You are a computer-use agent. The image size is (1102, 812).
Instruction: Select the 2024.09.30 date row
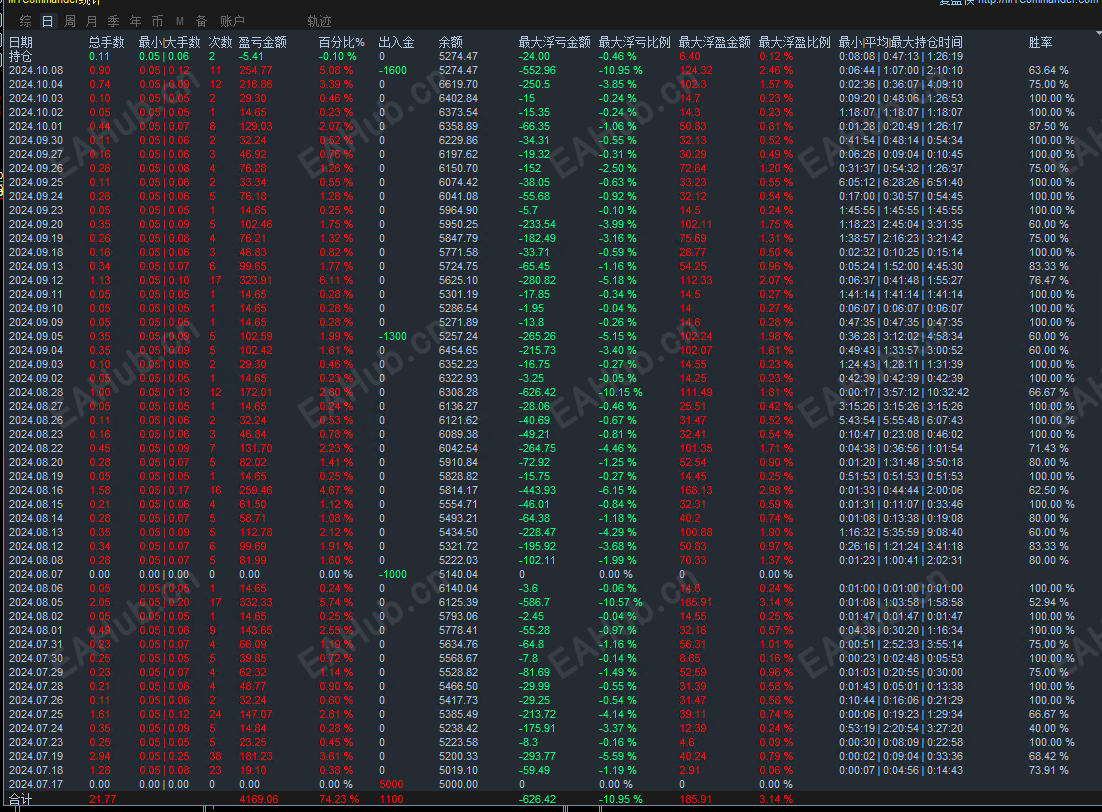(x=36, y=141)
